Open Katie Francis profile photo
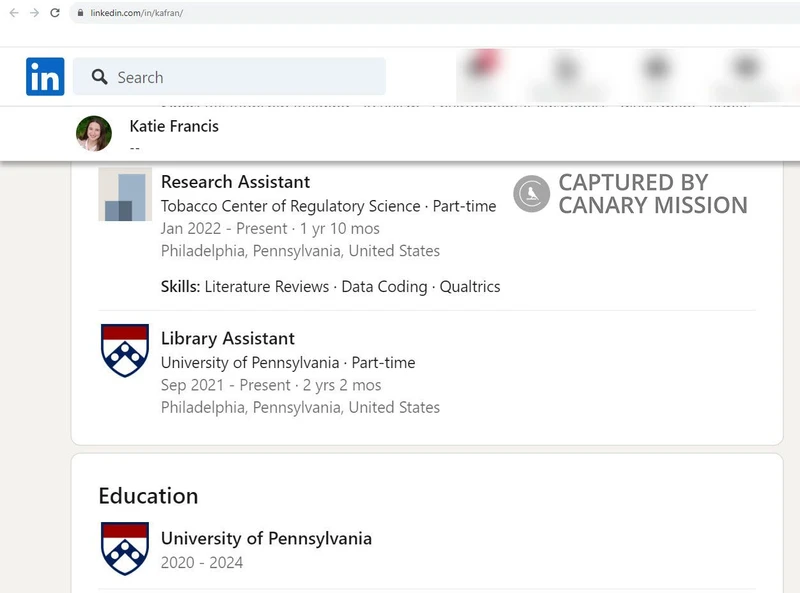800x593 pixels. pos(94,133)
